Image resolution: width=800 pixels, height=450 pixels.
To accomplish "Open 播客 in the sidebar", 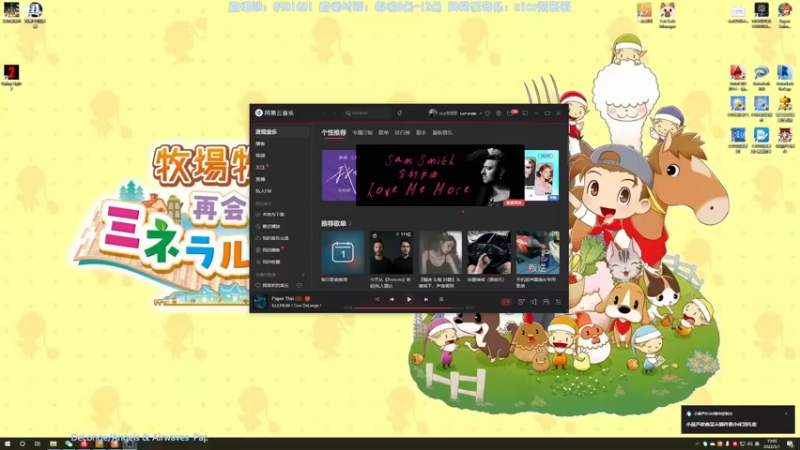I will [x=260, y=144].
